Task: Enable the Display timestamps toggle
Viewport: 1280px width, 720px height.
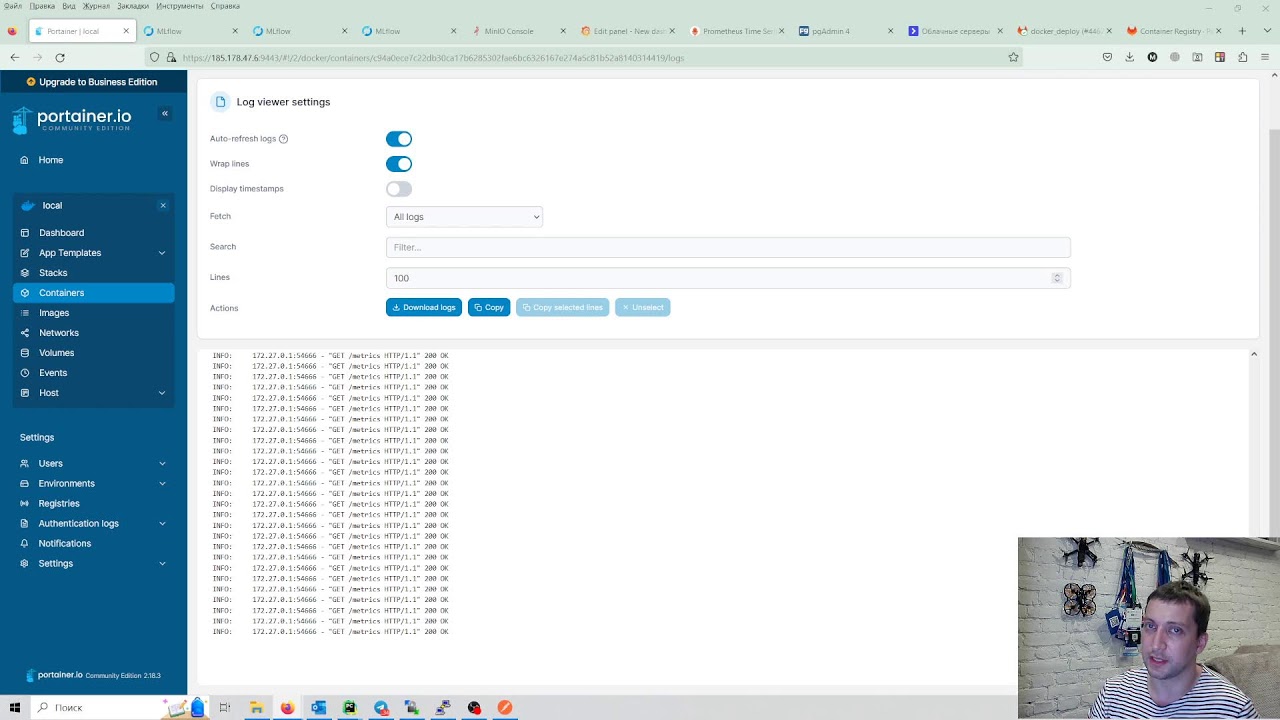Action: pyautogui.click(x=399, y=189)
